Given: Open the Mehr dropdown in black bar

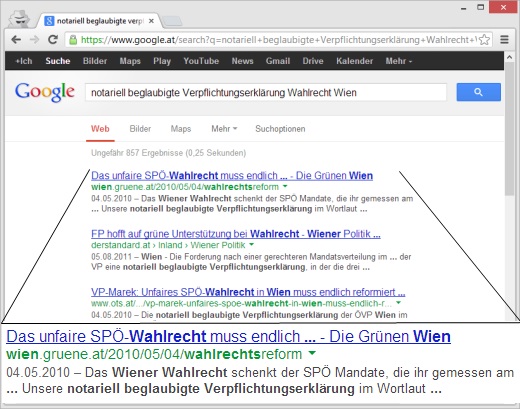Looking at the screenshot, I should click(x=399, y=61).
